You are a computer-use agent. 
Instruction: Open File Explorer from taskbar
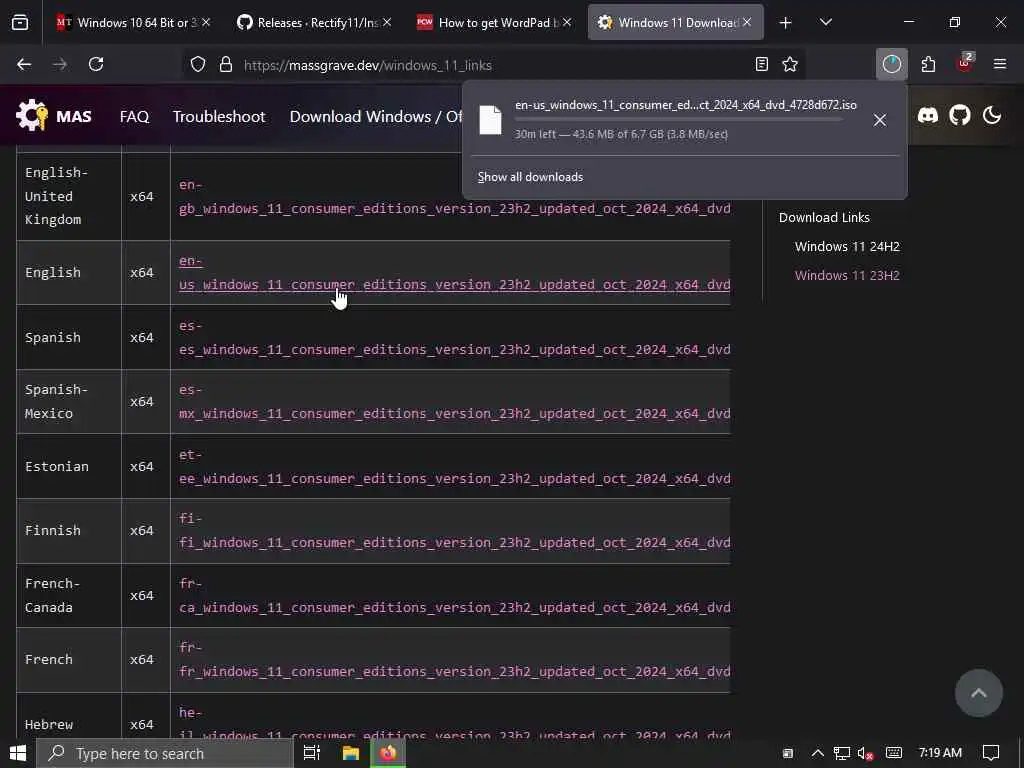351,754
